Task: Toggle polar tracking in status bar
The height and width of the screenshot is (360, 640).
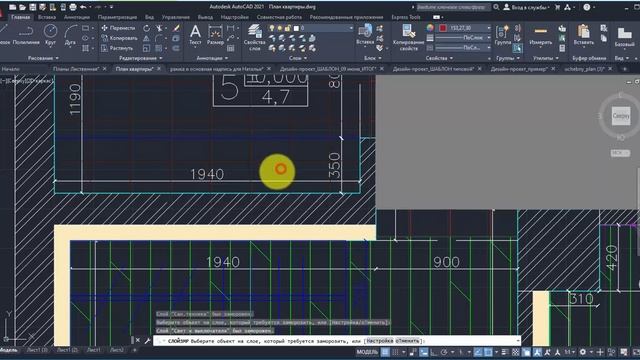Action: [x=444, y=352]
